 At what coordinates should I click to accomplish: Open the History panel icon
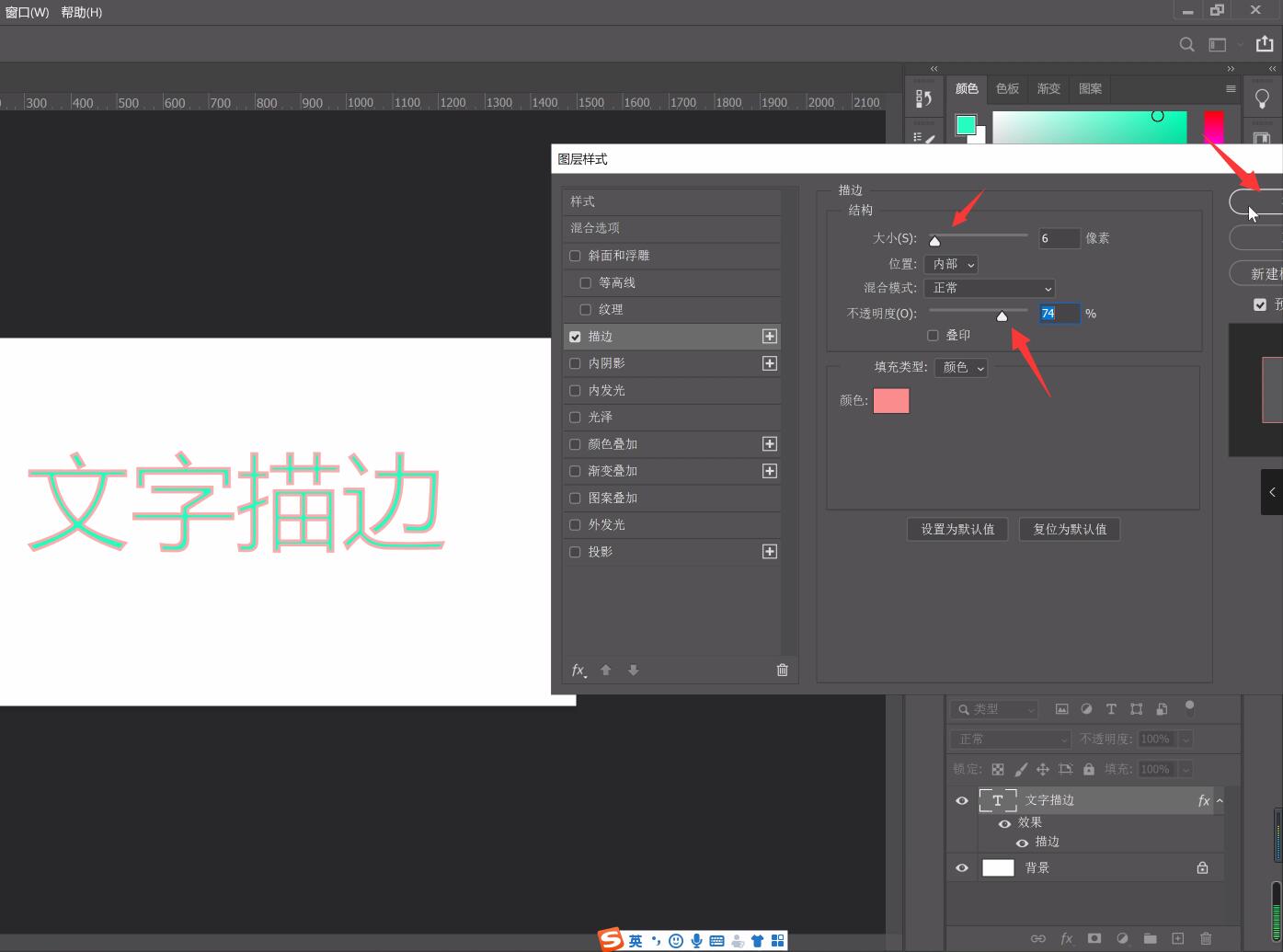923,98
